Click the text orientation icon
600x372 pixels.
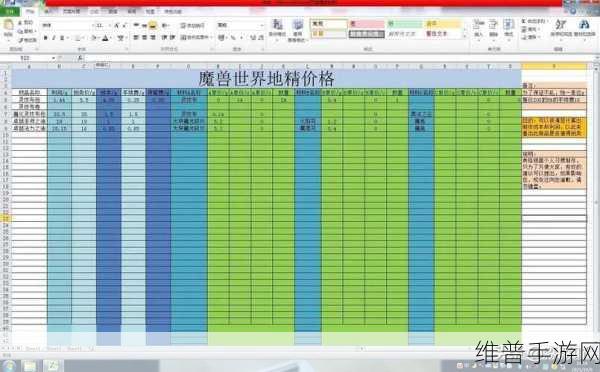165,25
